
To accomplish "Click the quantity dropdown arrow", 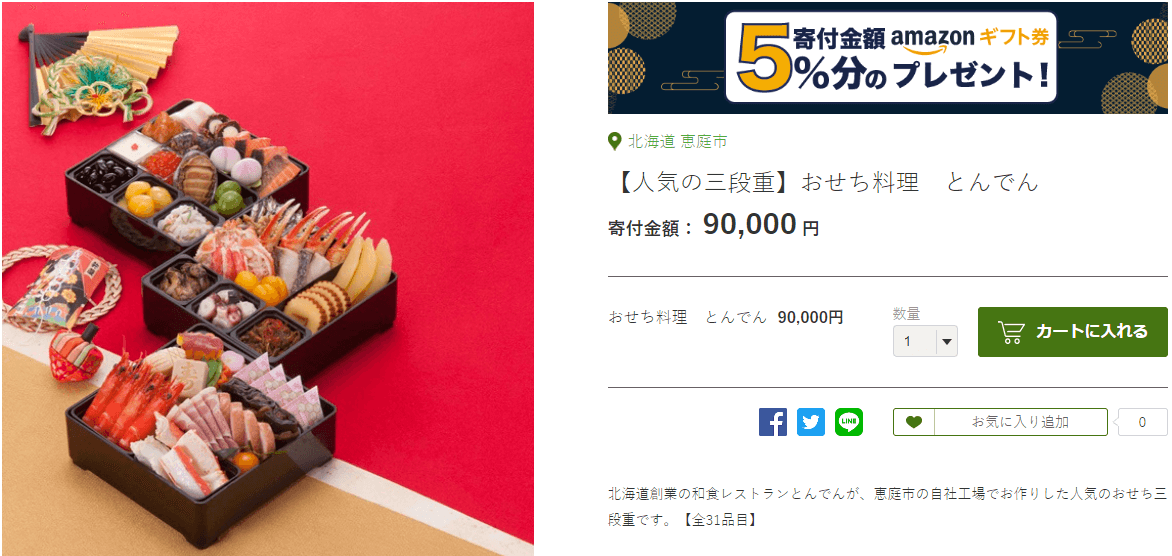I will click(946, 342).
